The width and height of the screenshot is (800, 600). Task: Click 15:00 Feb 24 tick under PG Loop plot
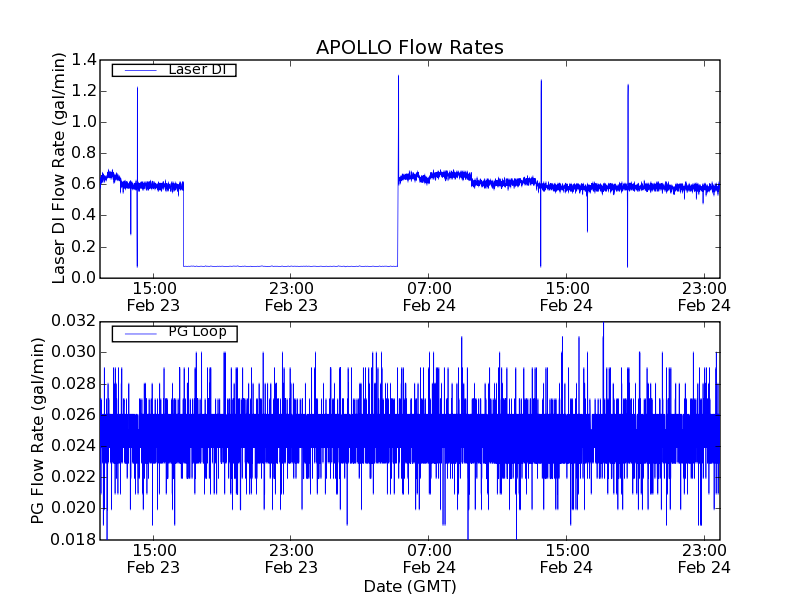567,557
